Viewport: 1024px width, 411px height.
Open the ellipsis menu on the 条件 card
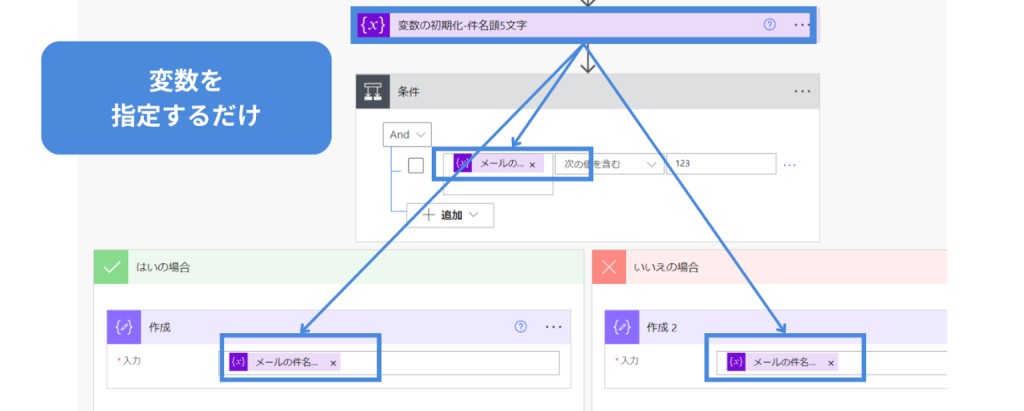click(x=802, y=91)
